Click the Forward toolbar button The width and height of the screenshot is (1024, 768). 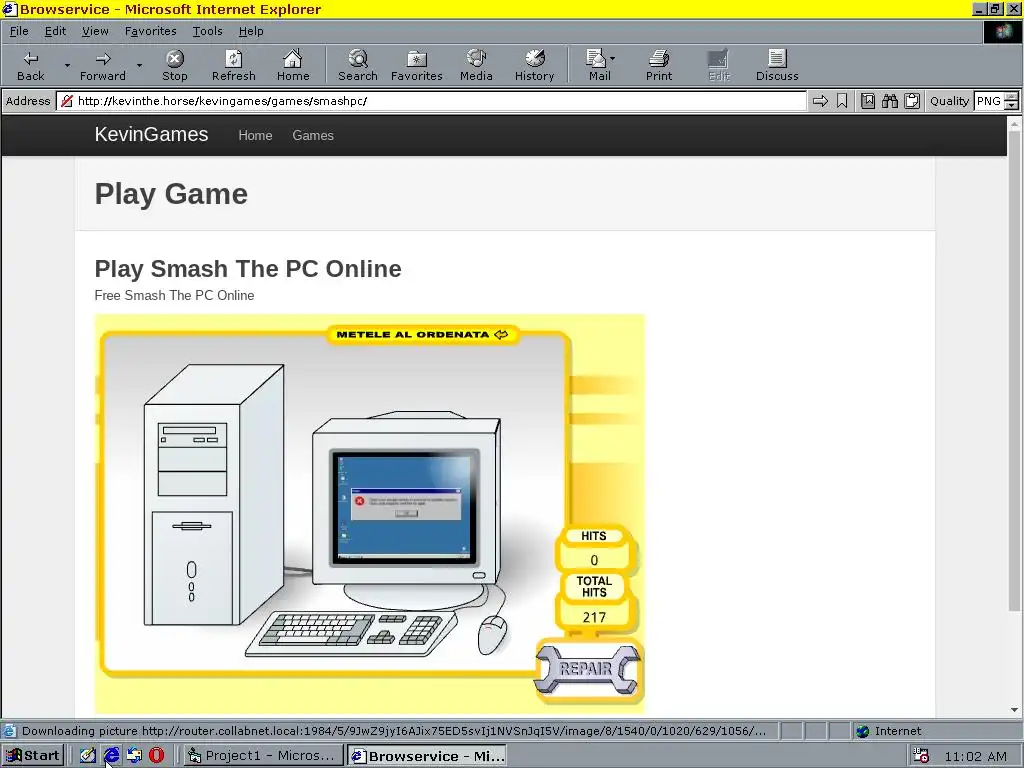coord(103,65)
